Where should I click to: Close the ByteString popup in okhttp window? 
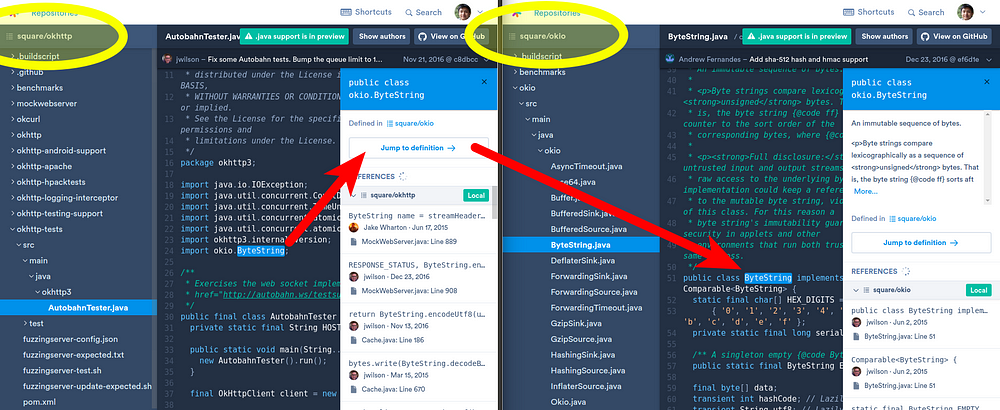coord(484,82)
